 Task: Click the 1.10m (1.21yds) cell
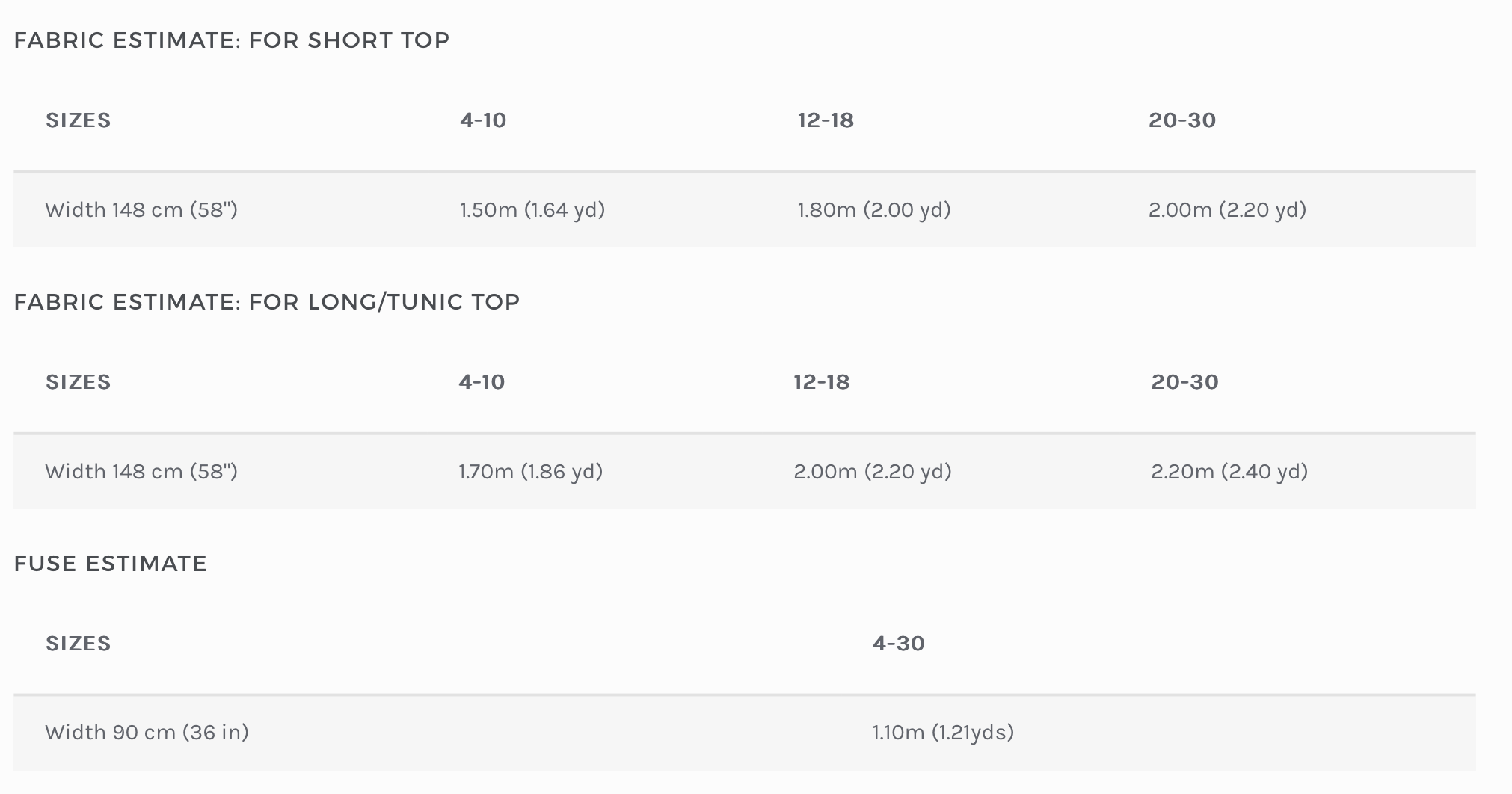[944, 732]
